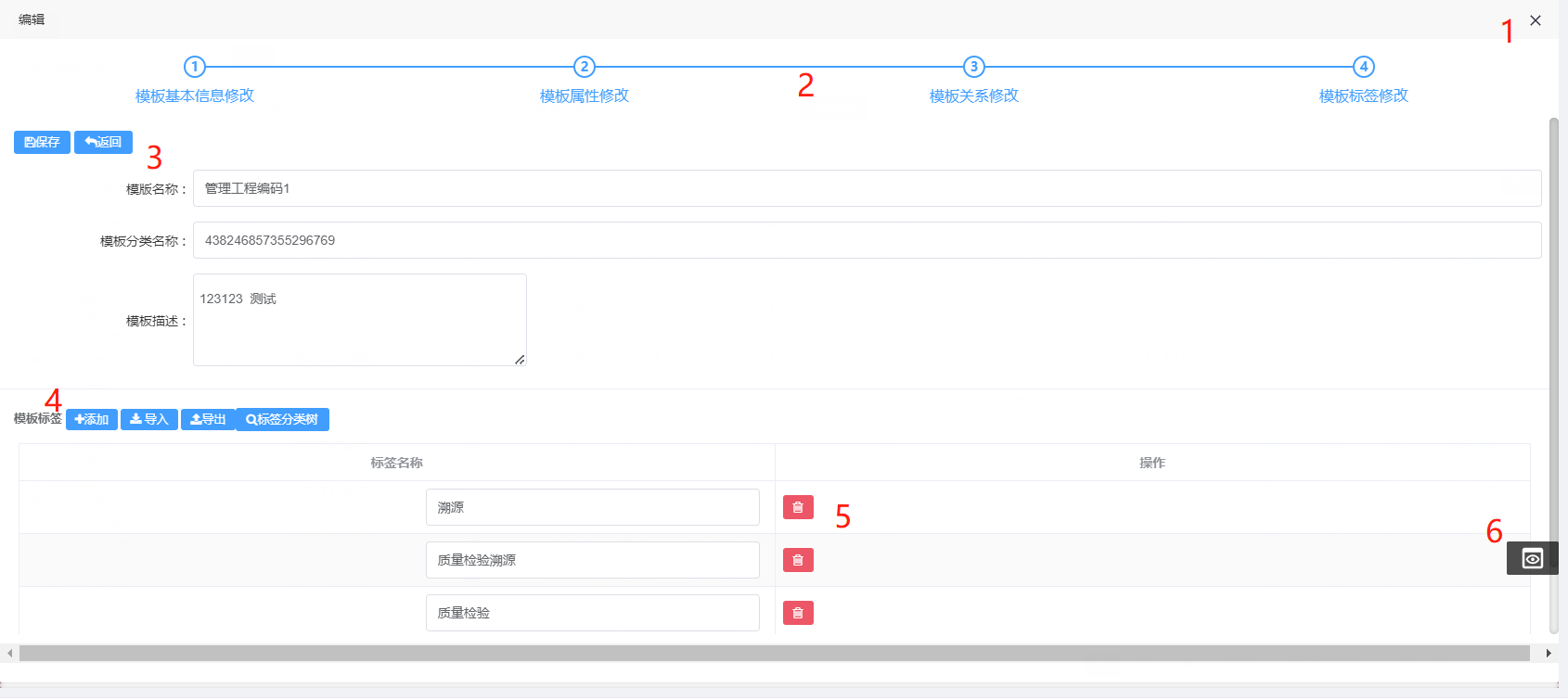Click the eye preview icon
1568x700 pixels.
1532,558
